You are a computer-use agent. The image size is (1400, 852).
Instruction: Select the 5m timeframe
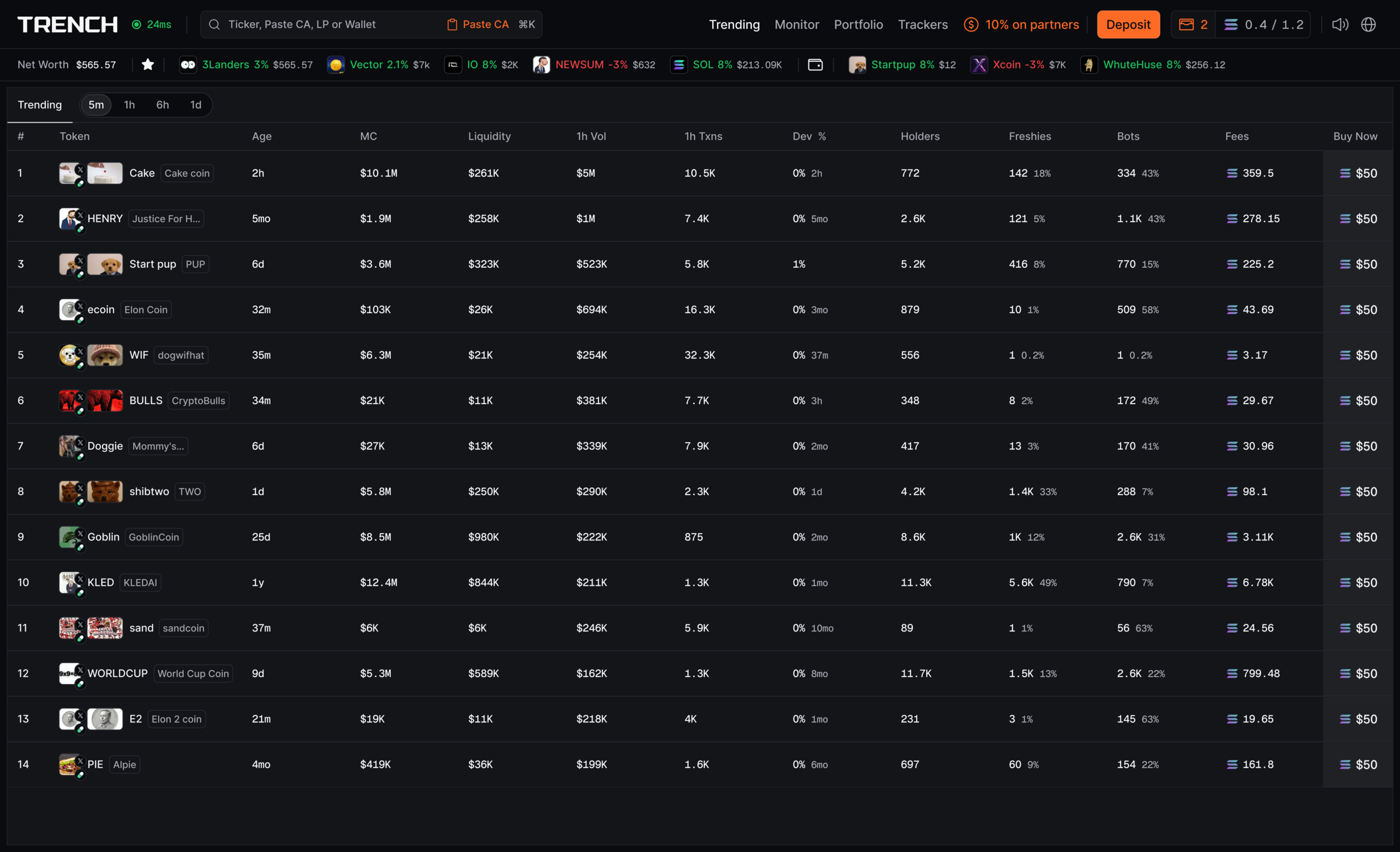pos(96,105)
